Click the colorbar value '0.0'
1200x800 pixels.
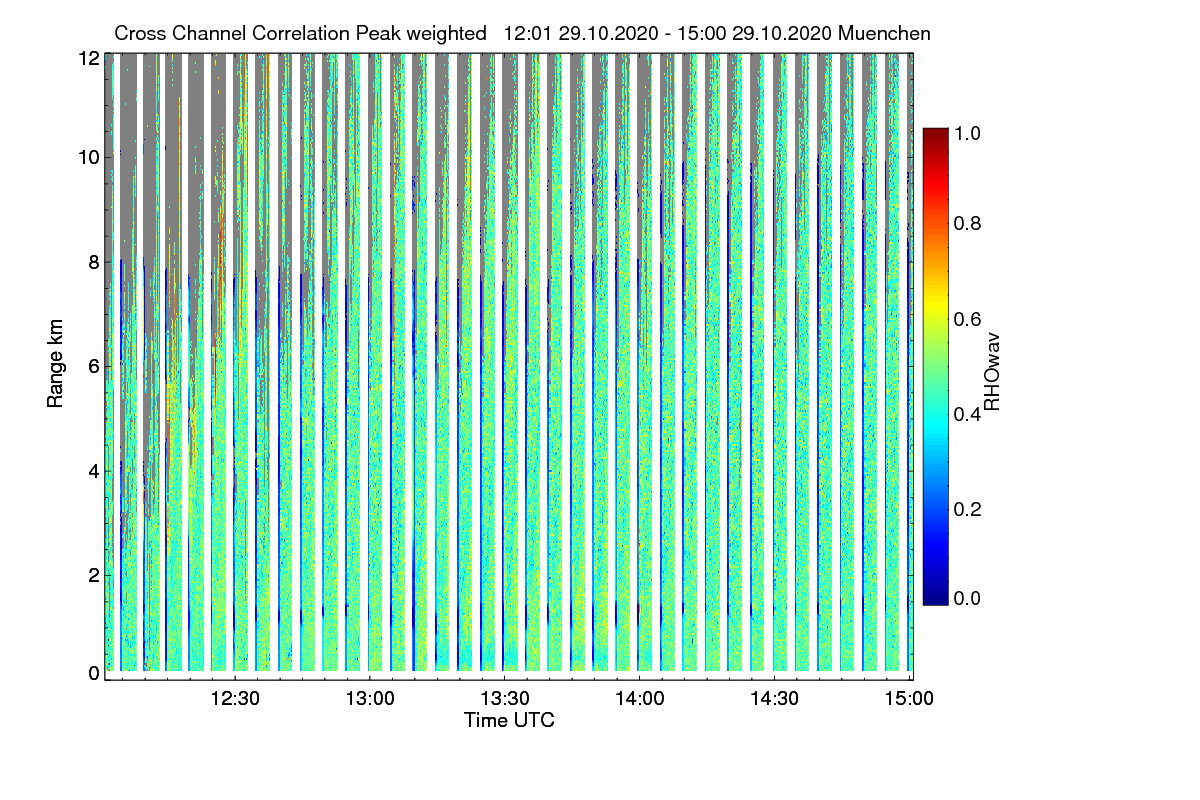(967, 598)
